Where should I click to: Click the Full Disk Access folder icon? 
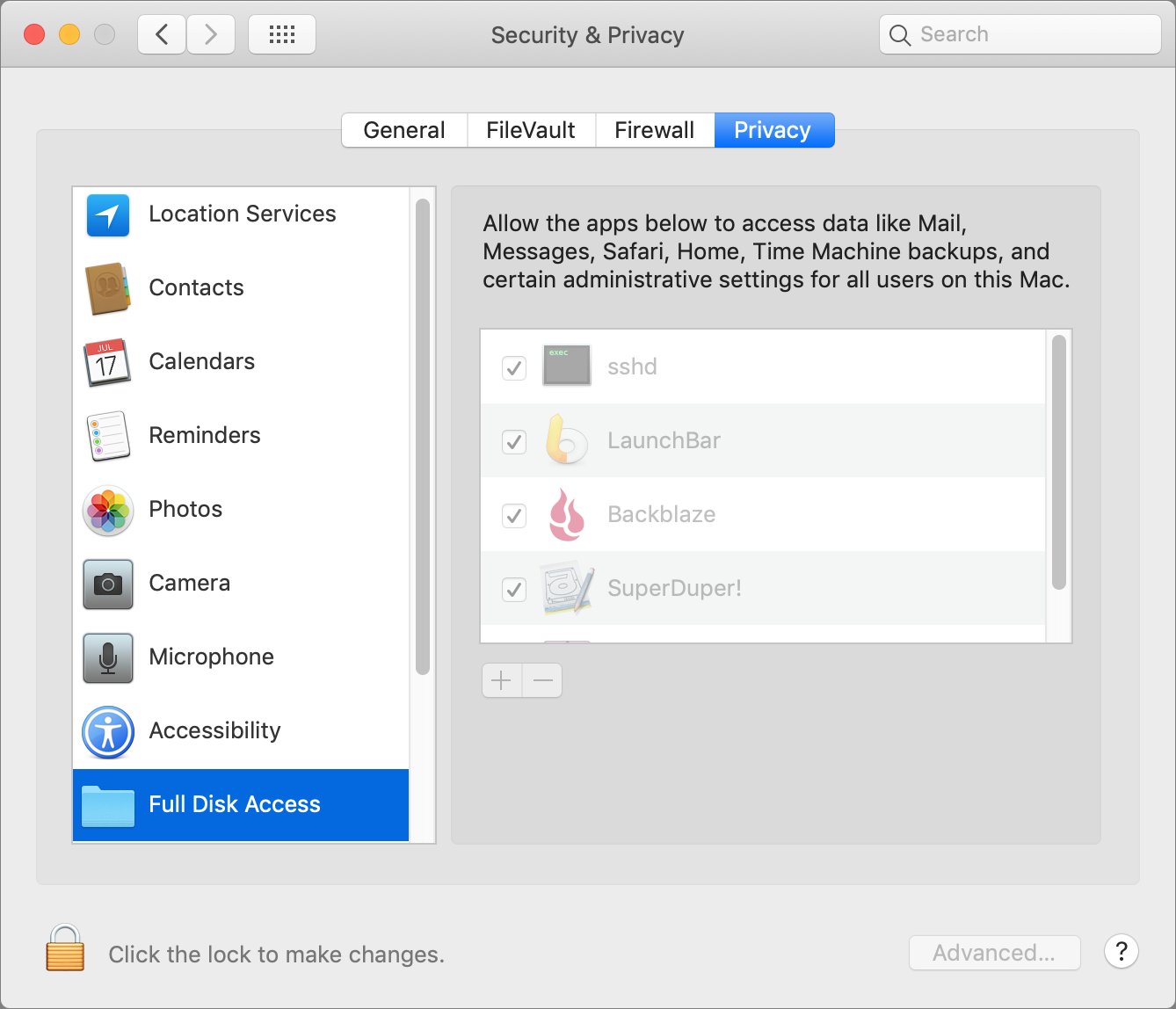coord(108,806)
